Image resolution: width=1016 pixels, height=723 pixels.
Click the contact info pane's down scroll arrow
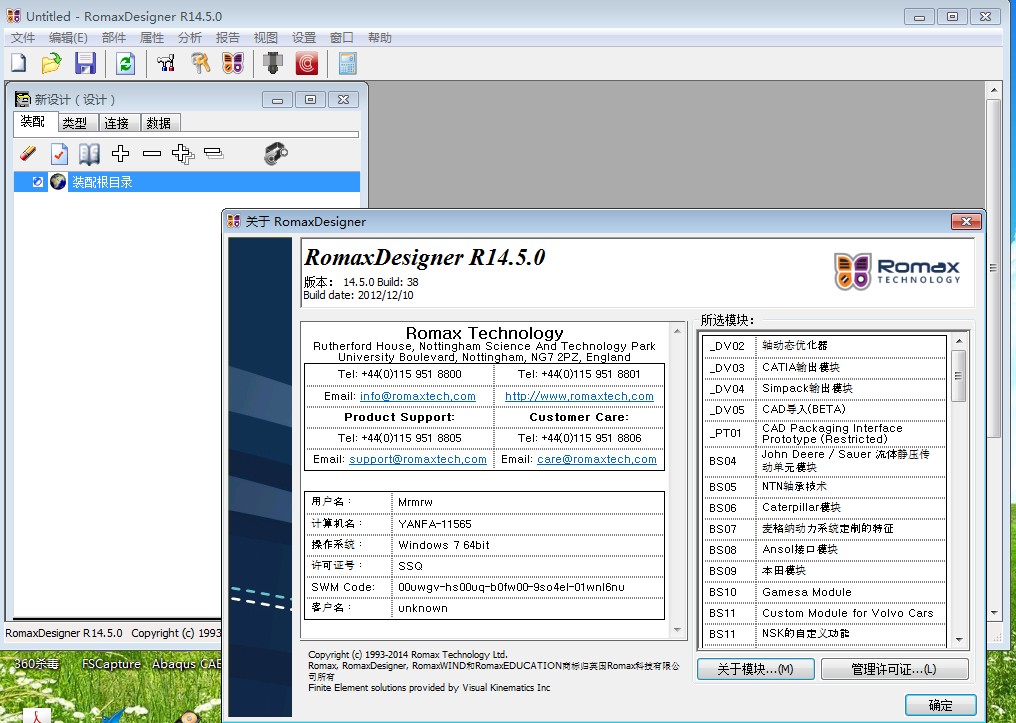pyautogui.click(x=677, y=629)
